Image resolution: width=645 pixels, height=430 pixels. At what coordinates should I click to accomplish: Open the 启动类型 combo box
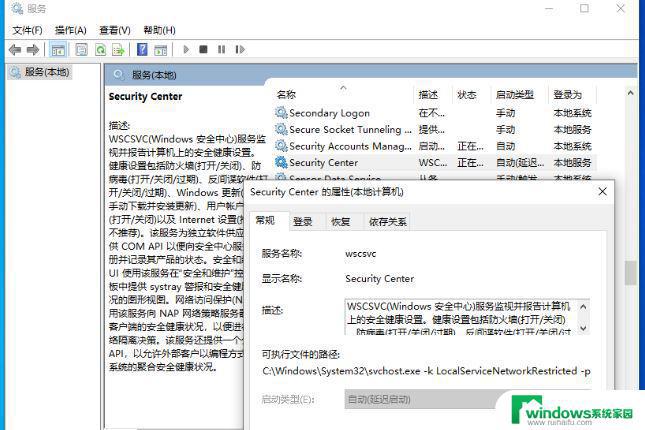click(468, 399)
